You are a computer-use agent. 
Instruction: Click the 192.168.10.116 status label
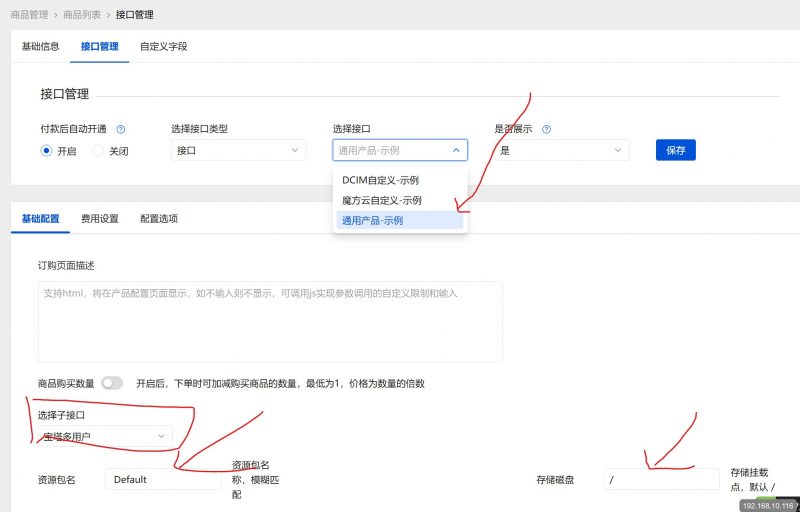[x=768, y=506]
